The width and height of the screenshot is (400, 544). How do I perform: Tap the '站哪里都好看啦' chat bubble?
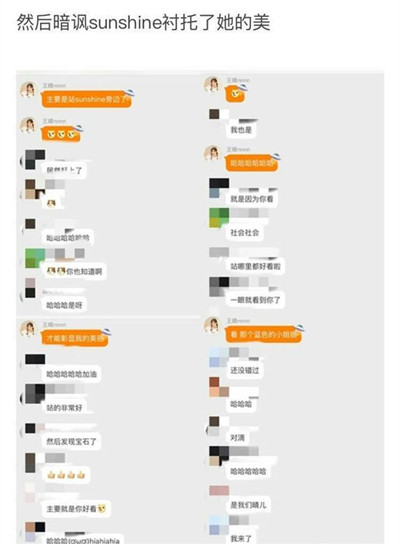point(255,266)
